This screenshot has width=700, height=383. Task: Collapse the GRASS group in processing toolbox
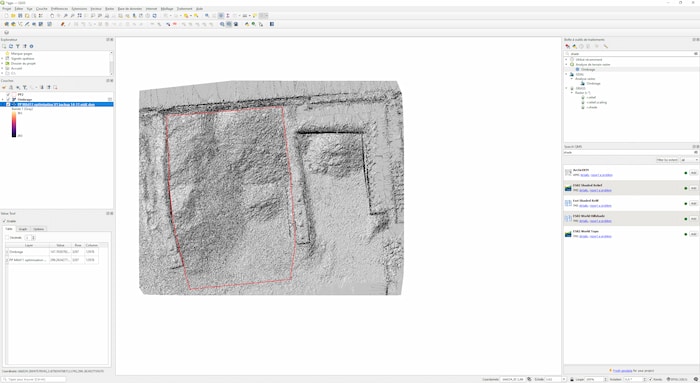click(566, 88)
